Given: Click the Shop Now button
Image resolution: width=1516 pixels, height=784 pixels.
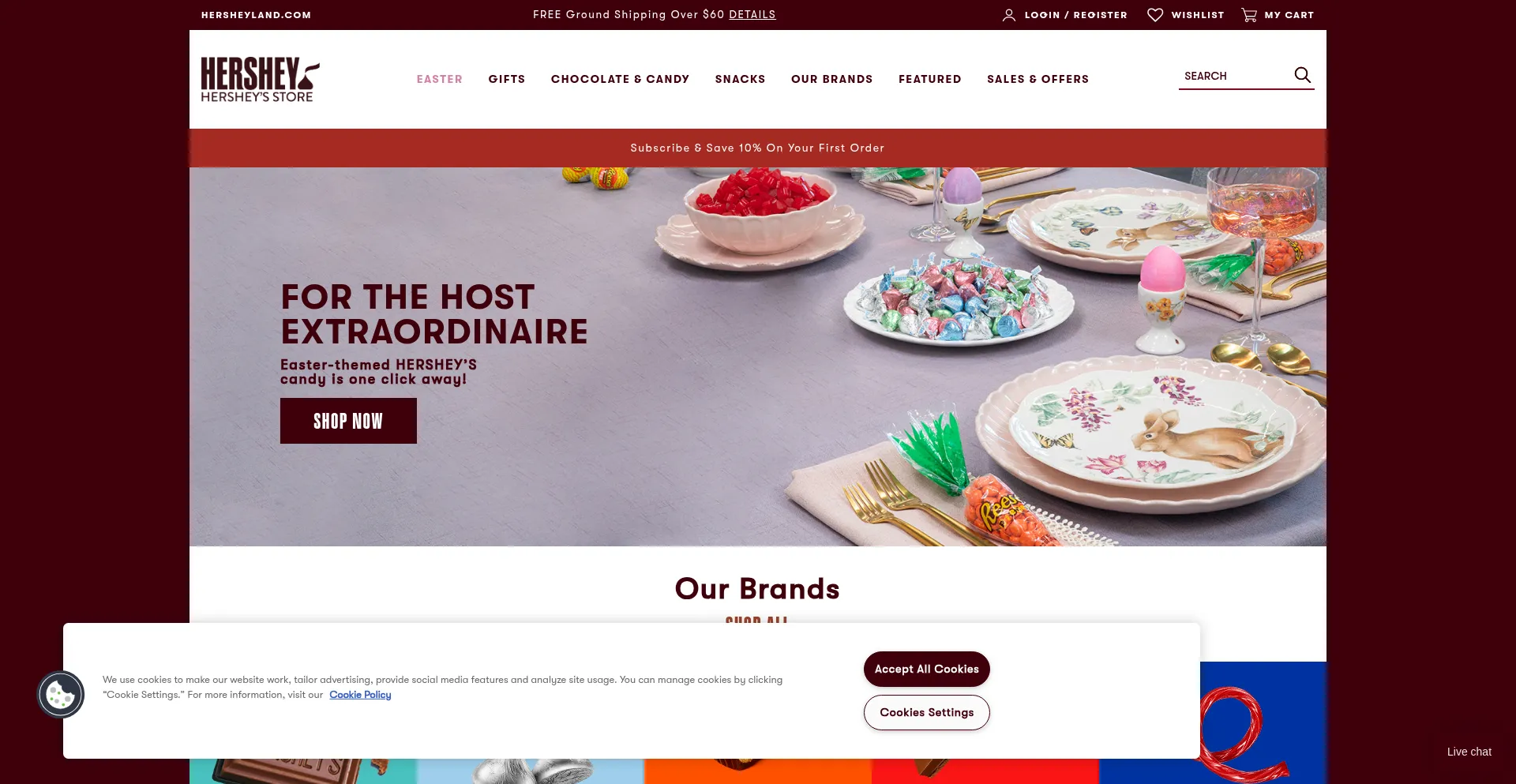Looking at the screenshot, I should coord(348,421).
